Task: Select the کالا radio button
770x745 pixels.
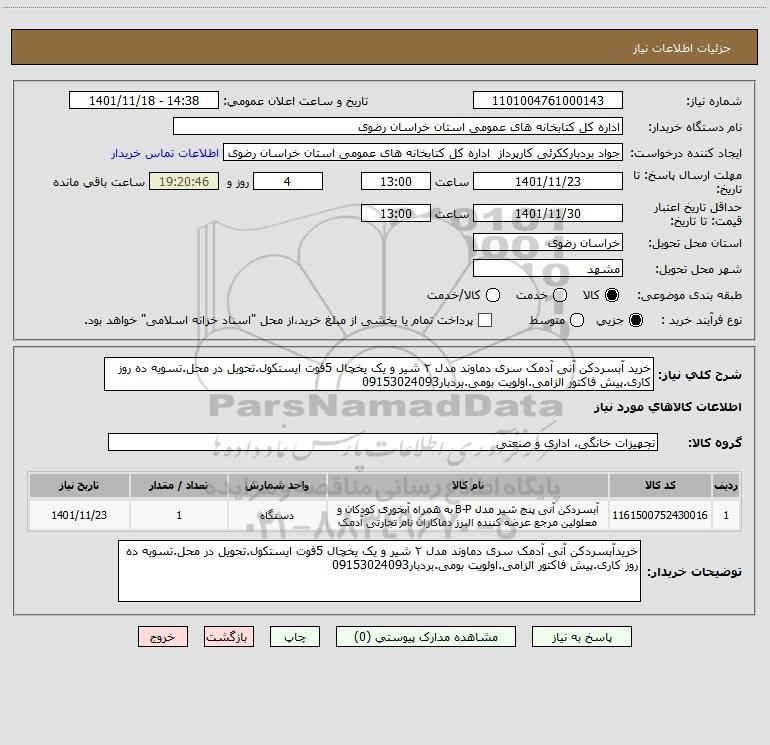Action: [612, 295]
